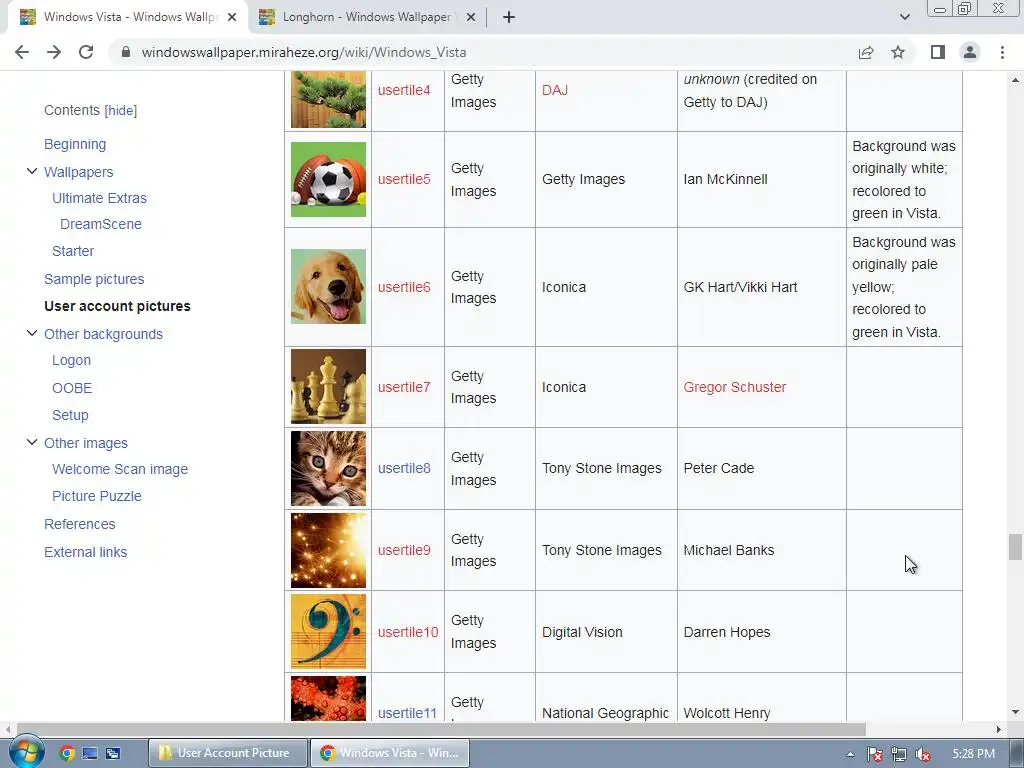Screen dimensions: 1024x768
Task: Open the usertile11 link
Action: coord(407,712)
